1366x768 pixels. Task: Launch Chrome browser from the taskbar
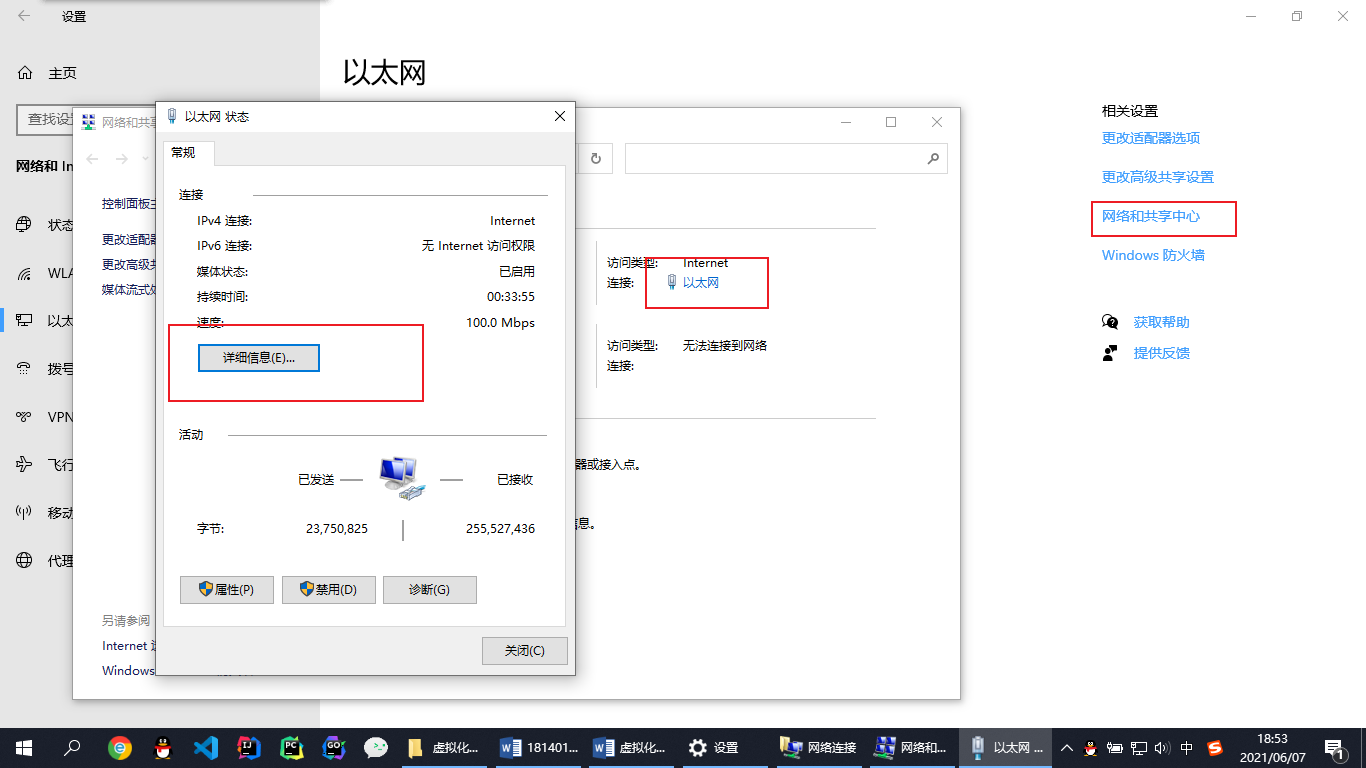(x=120, y=747)
